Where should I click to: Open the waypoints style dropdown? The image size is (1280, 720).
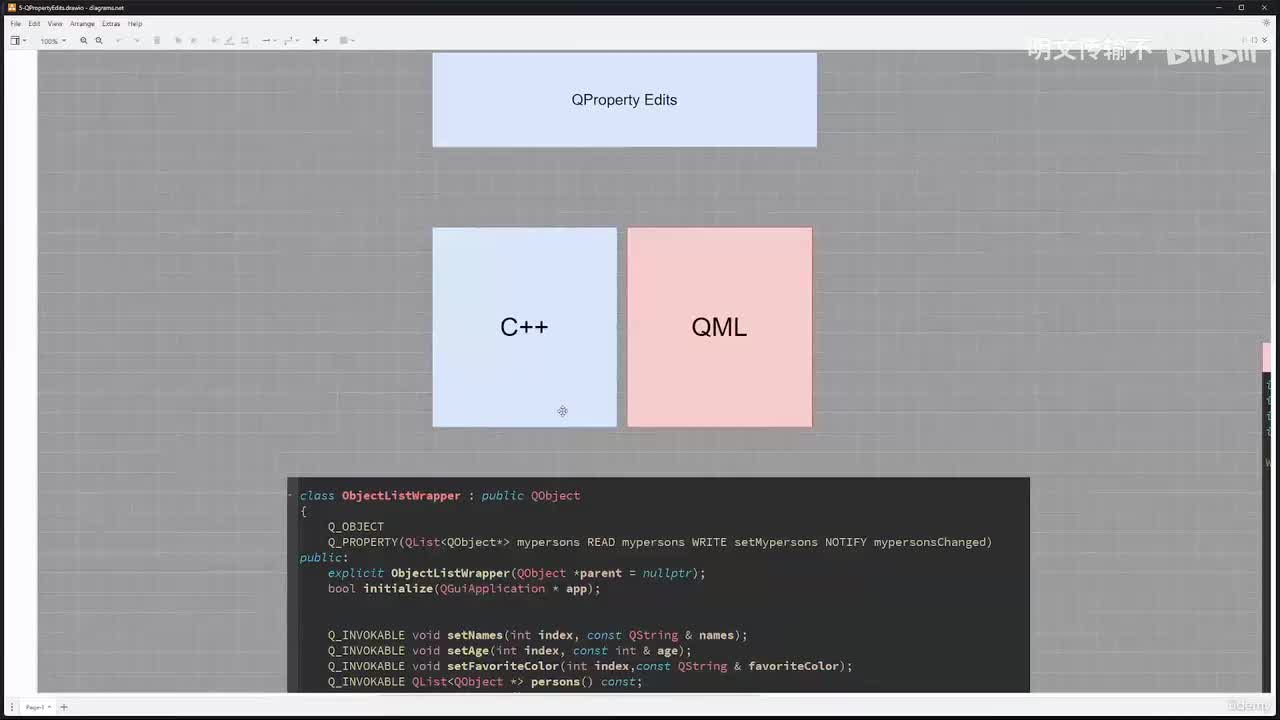coord(291,41)
